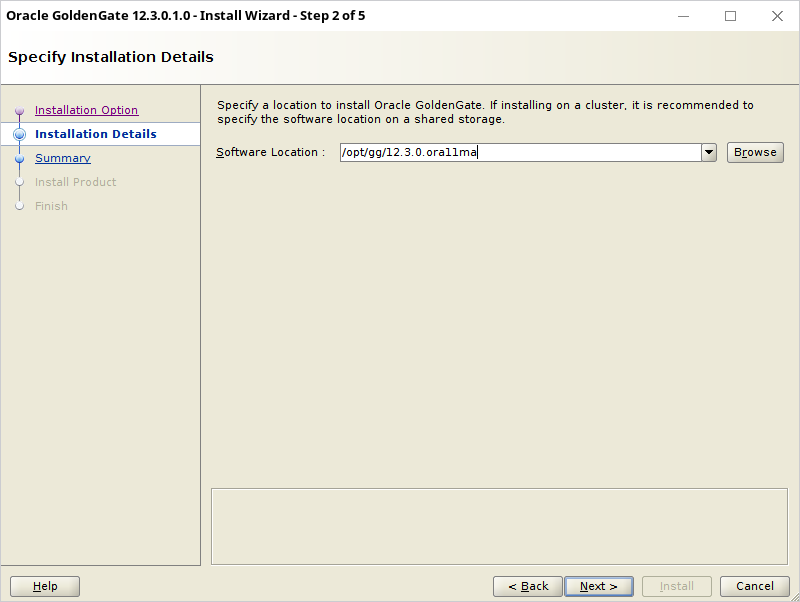The image size is (800, 602).
Task: Click the disabled Install button
Action: point(677,587)
